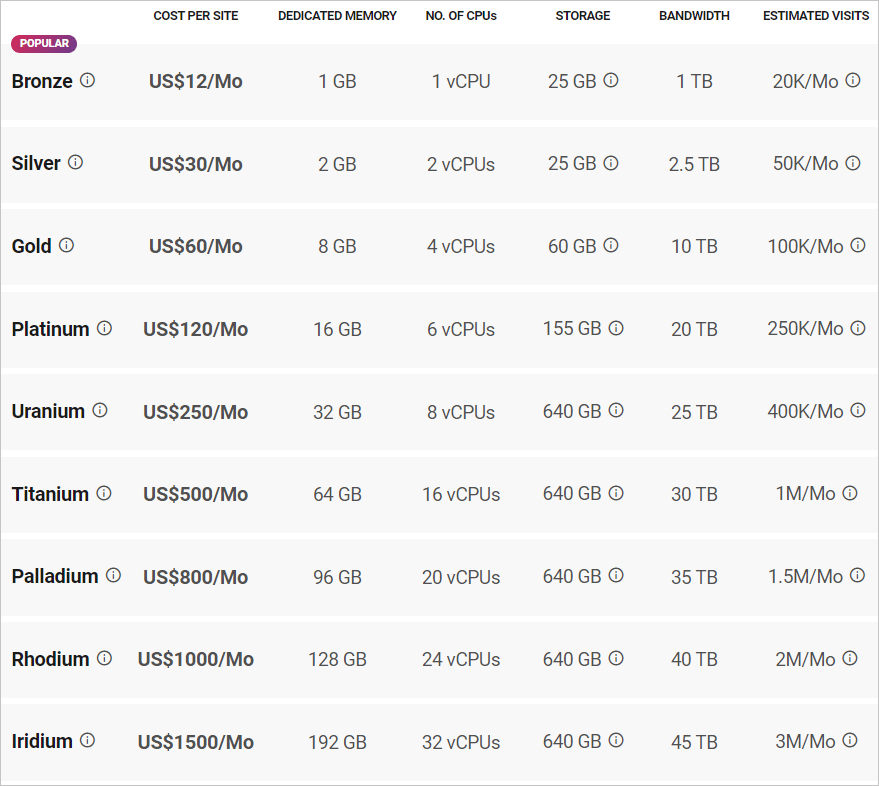879x786 pixels.
Task: Click info icon next to Bronze 25 GB storage
Action: tap(611, 80)
